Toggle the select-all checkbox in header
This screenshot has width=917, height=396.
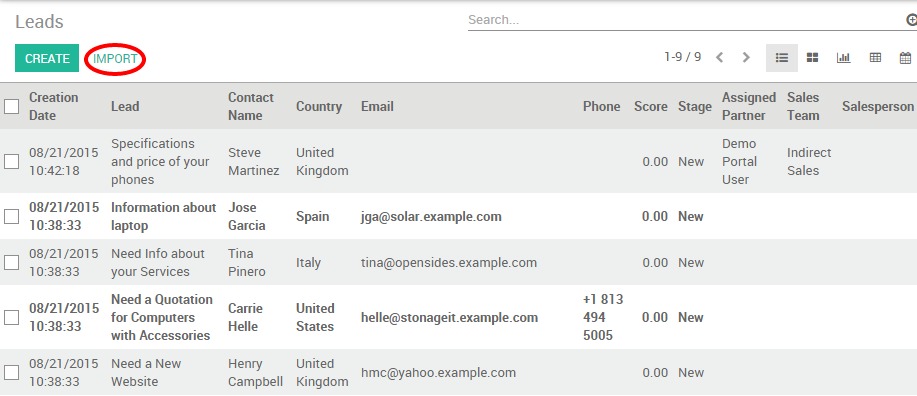(x=12, y=106)
